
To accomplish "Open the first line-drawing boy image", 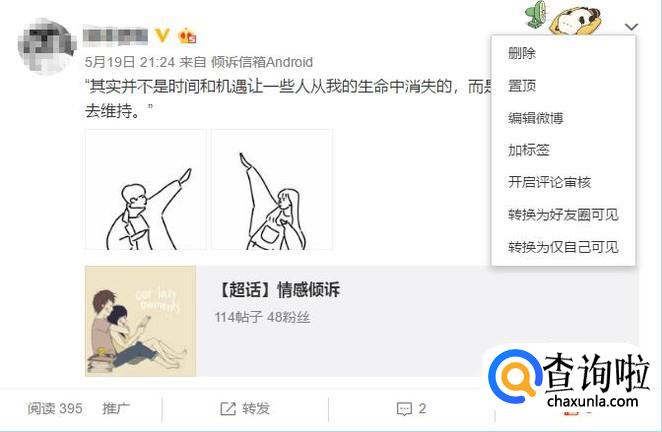I will 146,190.
